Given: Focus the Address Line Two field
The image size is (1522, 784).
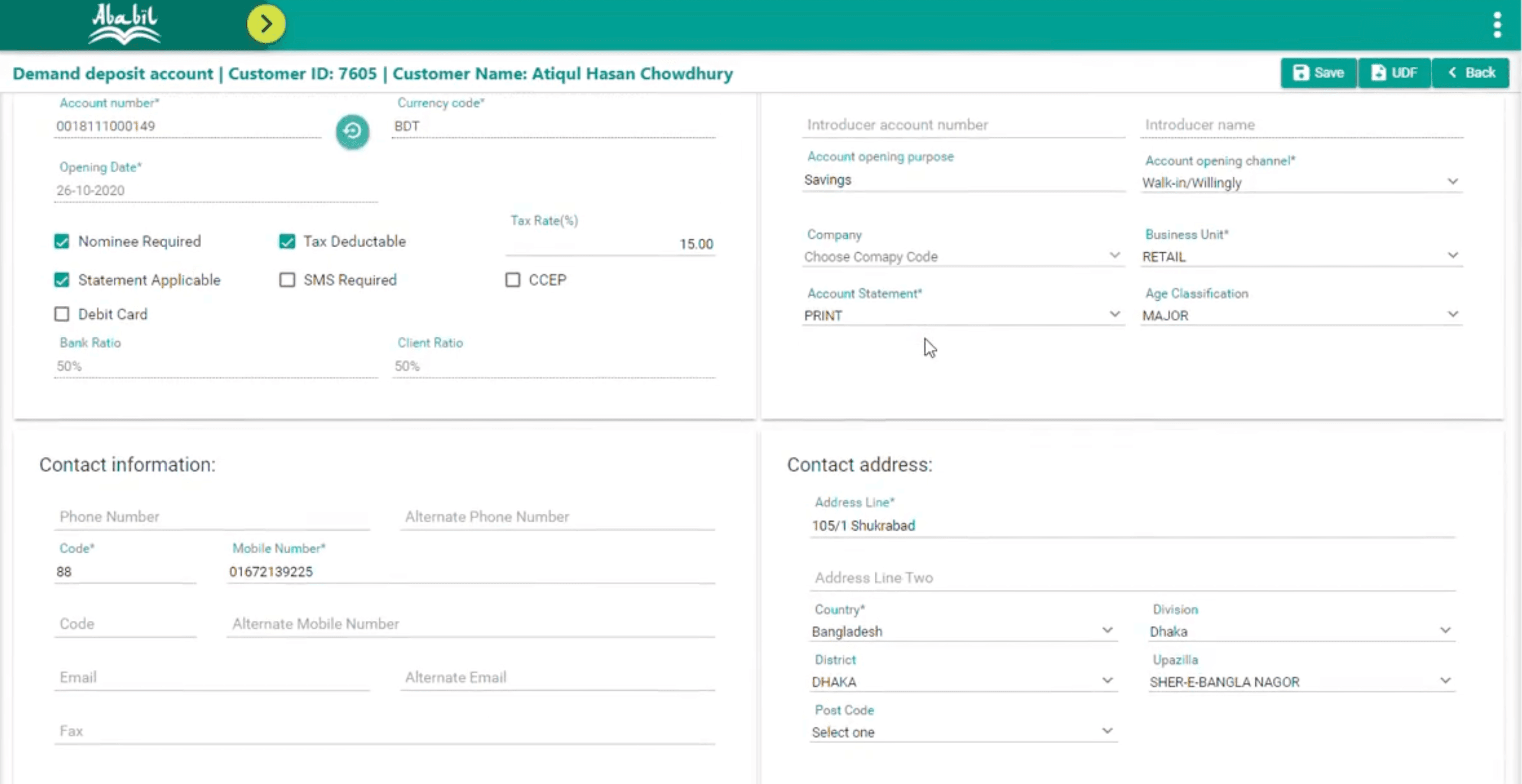Looking at the screenshot, I should point(1131,578).
